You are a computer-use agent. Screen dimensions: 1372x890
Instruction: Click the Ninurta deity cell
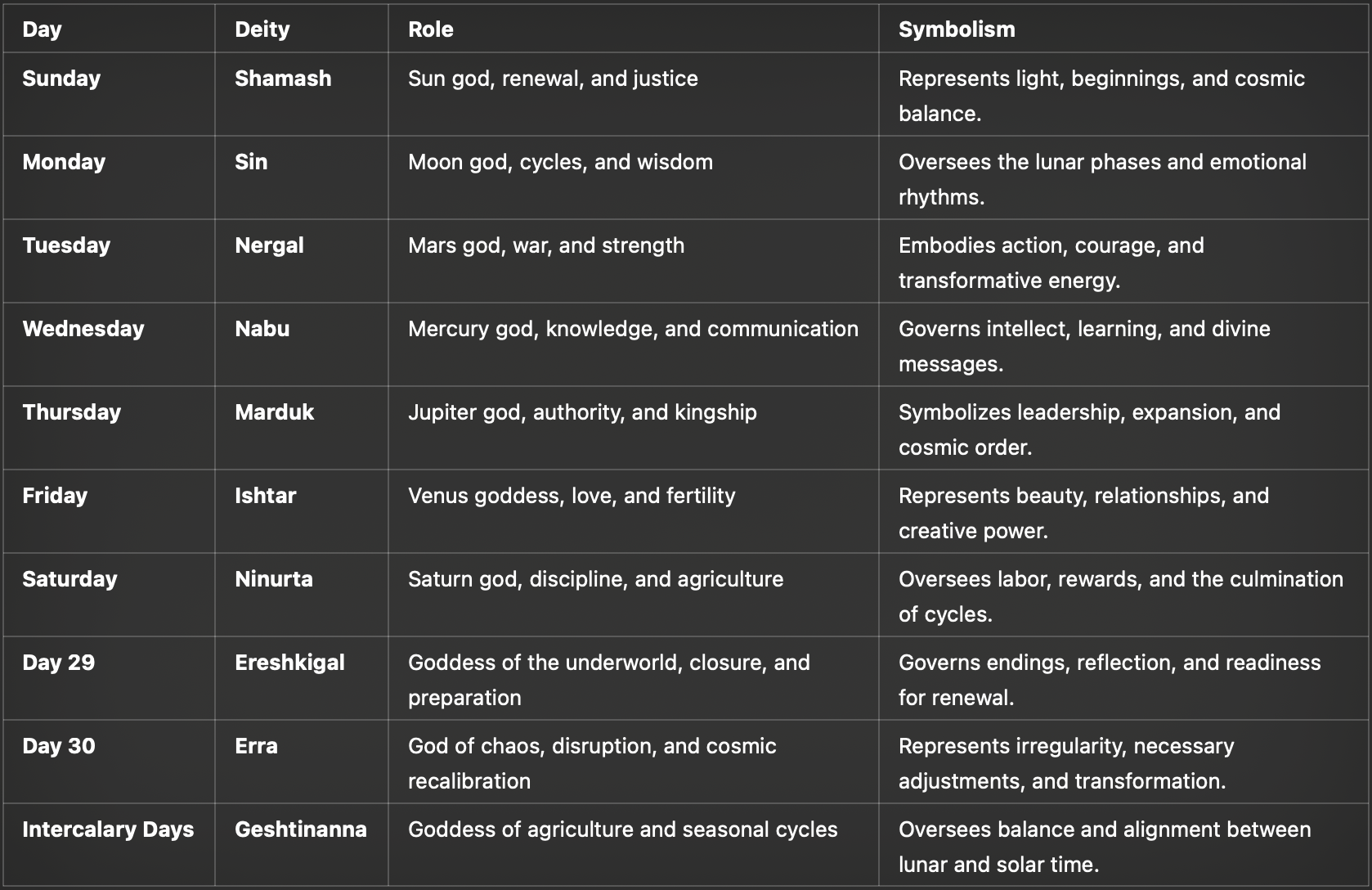273,579
